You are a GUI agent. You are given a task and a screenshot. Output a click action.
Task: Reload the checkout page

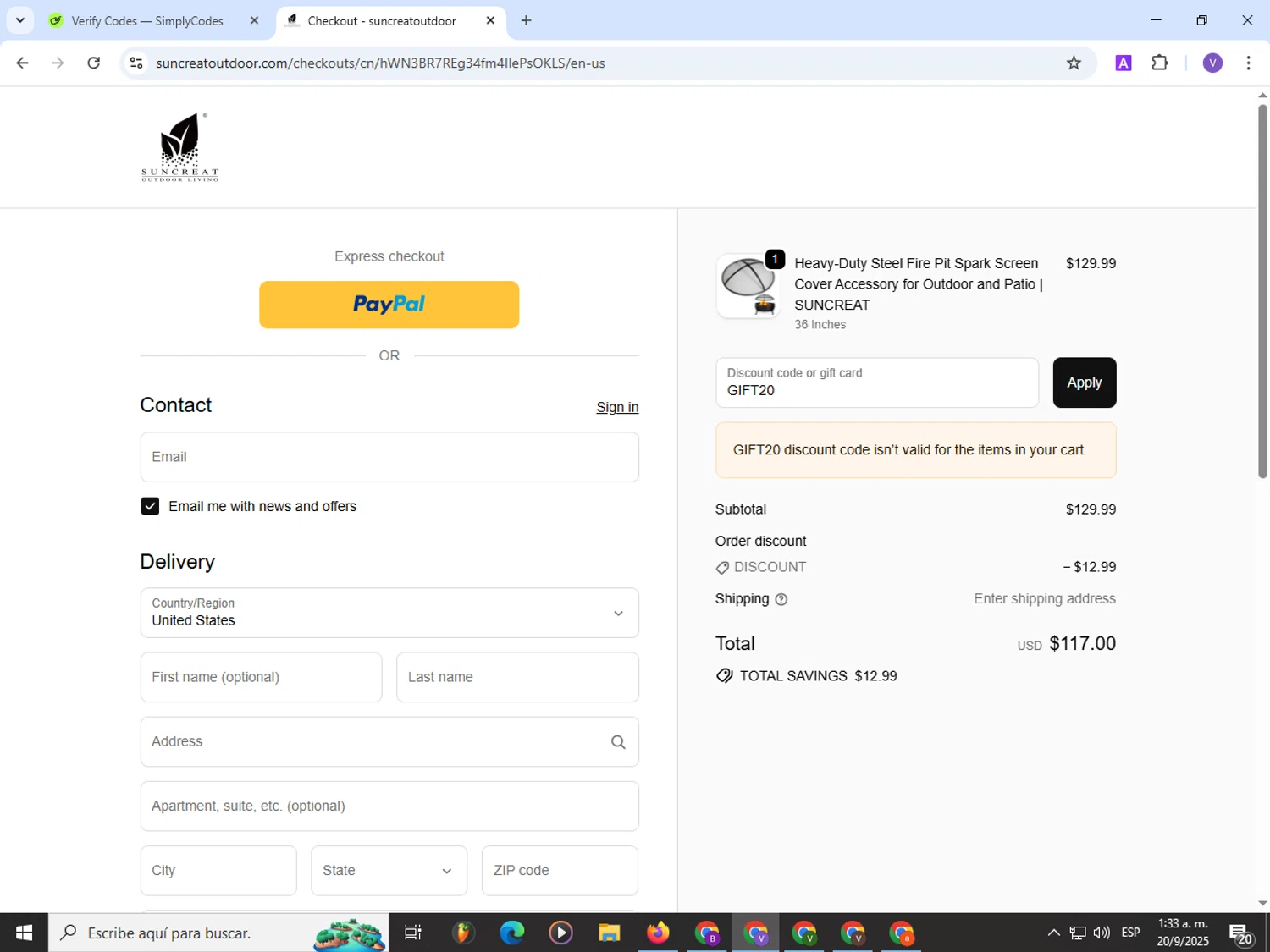(x=94, y=63)
